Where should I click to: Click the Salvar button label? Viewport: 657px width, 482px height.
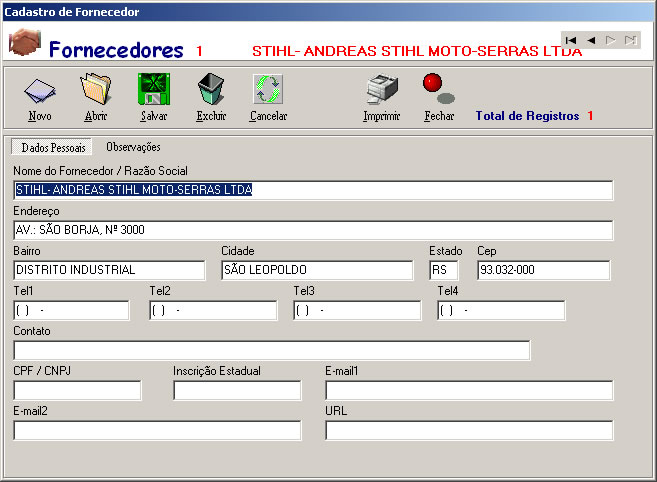point(154,116)
